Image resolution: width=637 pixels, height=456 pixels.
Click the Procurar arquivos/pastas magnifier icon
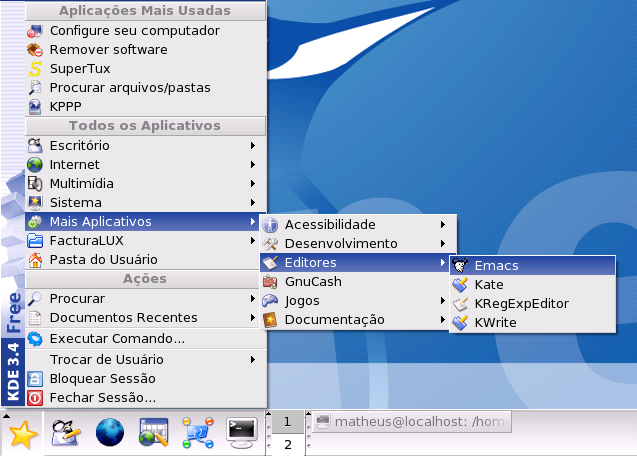point(35,88)
